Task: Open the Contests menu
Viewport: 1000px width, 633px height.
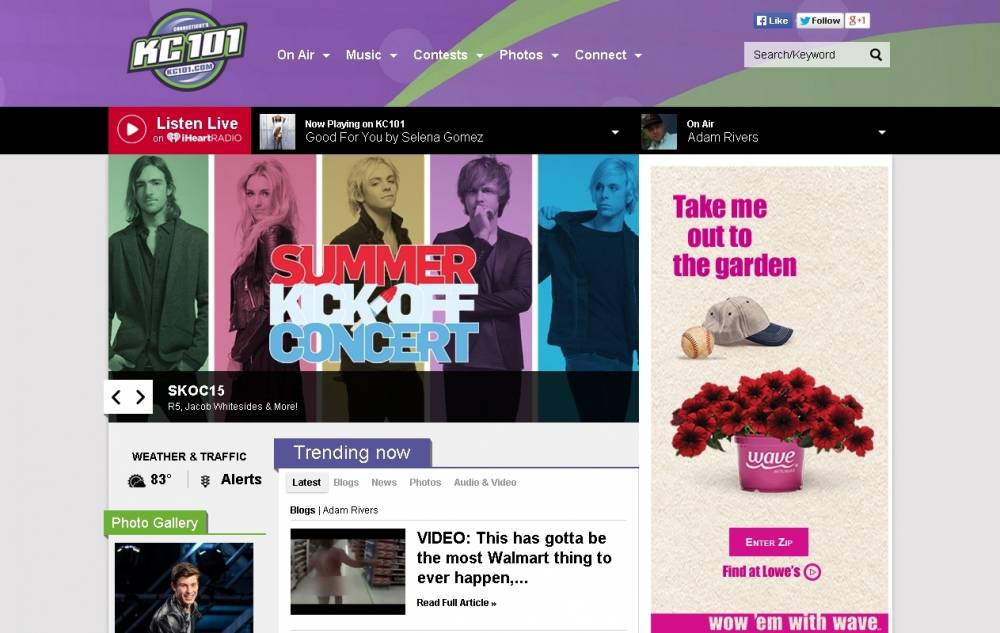Action: click(448, 55)
